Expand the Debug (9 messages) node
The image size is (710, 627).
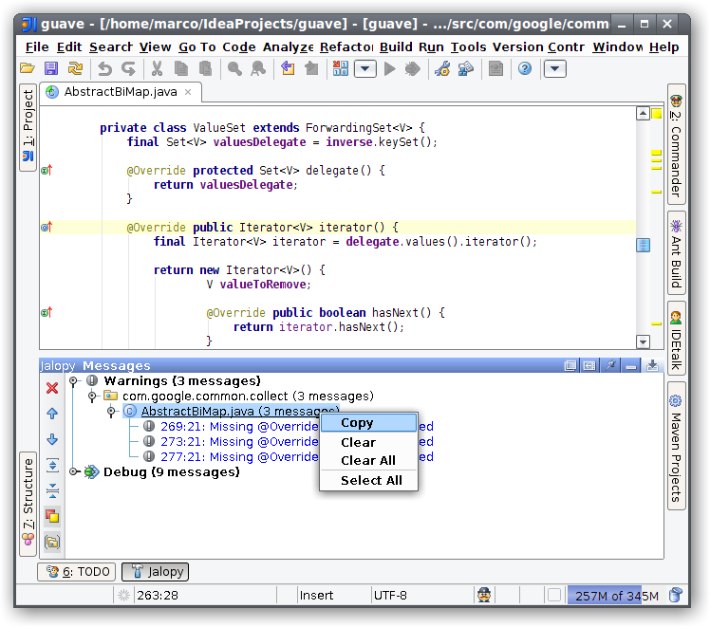tap(73, 472)
